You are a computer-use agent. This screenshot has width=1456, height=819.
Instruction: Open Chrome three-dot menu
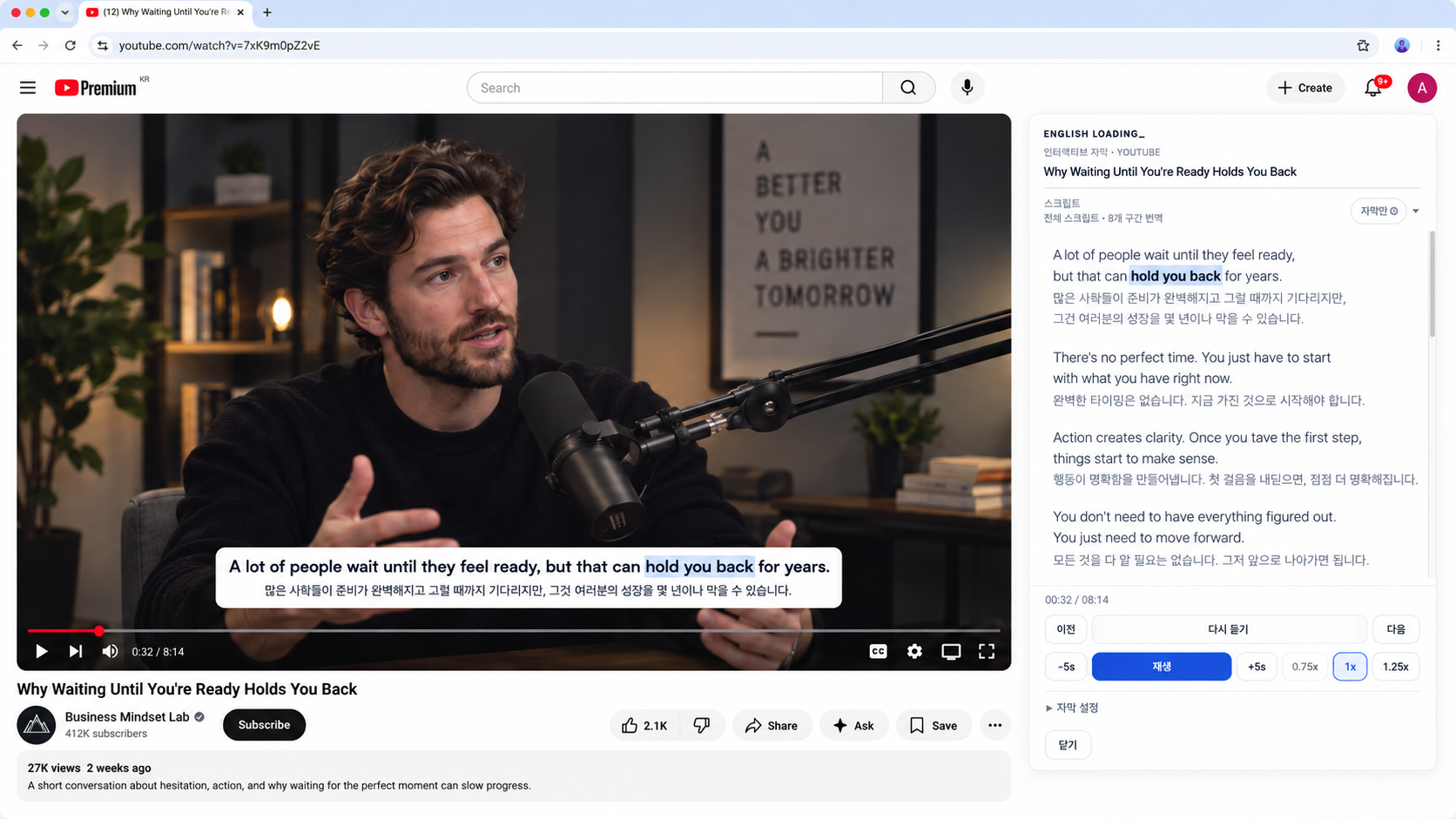pyautogui.click(x=1438, y=45)
